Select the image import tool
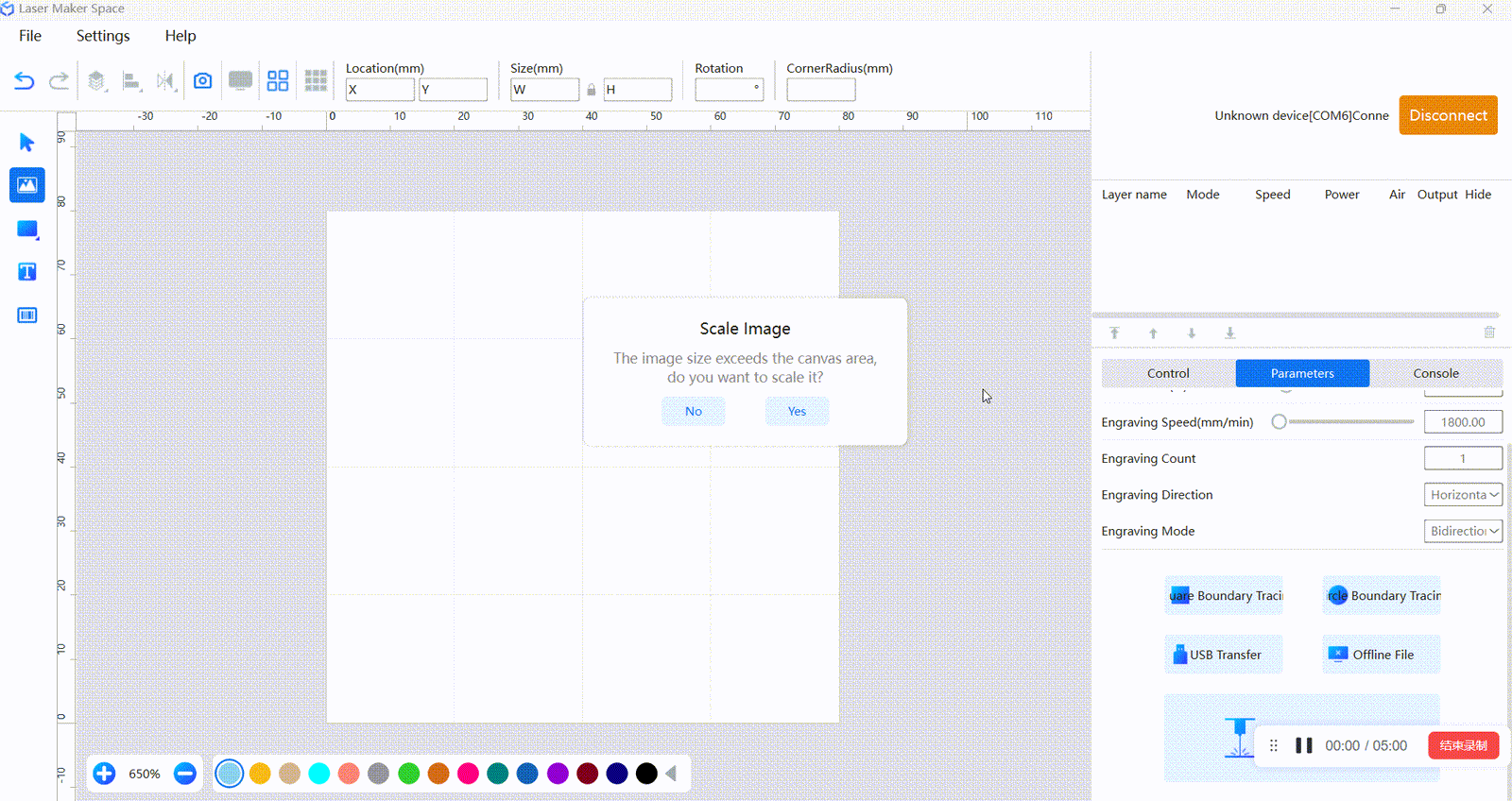Image resolution: width=1512 pixels, height=801 pixels. click(x=27, y=185)
